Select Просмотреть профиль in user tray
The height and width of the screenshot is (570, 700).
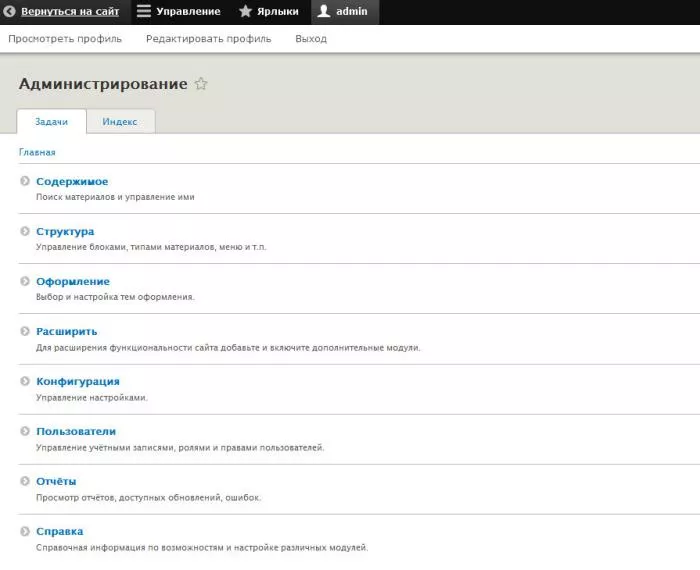pos(65,39)
